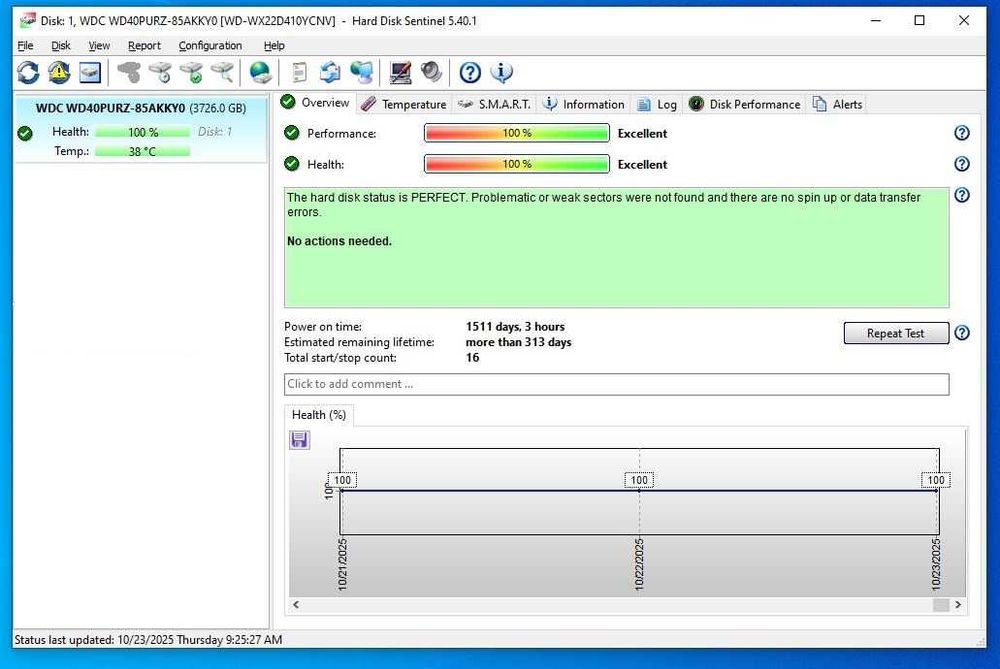The height and width of the screenshot is (669, 1000).
Task: Select WDC WD40PURZ-85AKKY0 in the disk list
Action: 140,129
